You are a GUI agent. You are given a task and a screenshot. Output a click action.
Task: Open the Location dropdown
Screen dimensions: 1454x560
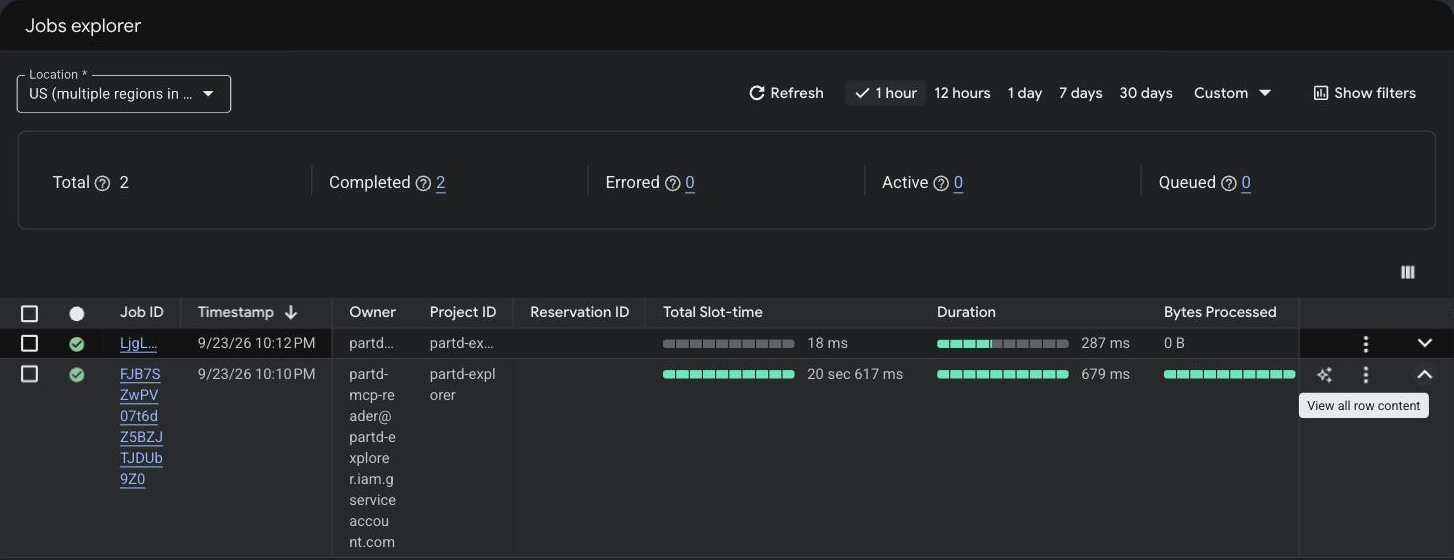coord(124,94)
